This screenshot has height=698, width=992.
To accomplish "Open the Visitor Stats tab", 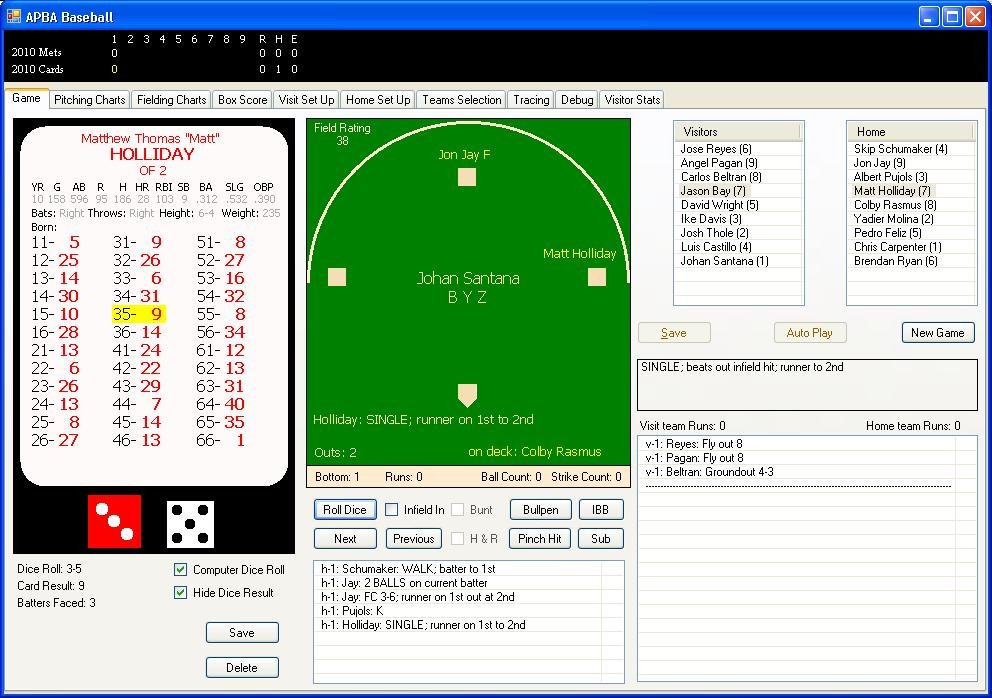I will point(631,99).
